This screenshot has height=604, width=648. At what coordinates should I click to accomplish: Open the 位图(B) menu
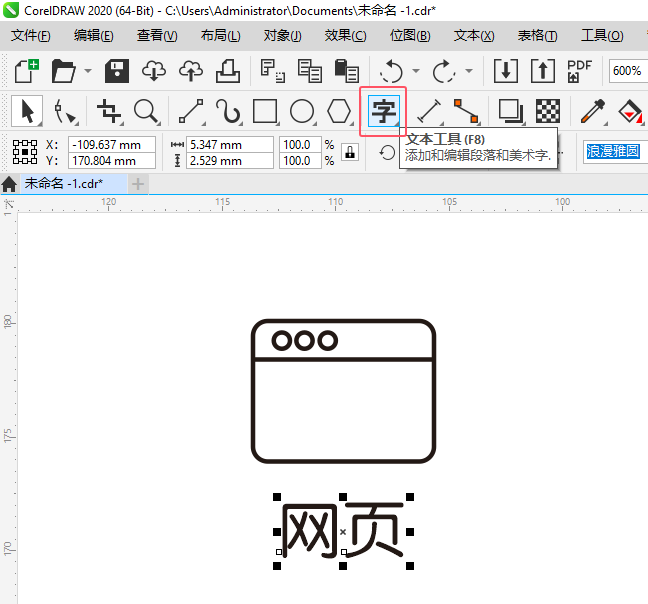[410, 36]
